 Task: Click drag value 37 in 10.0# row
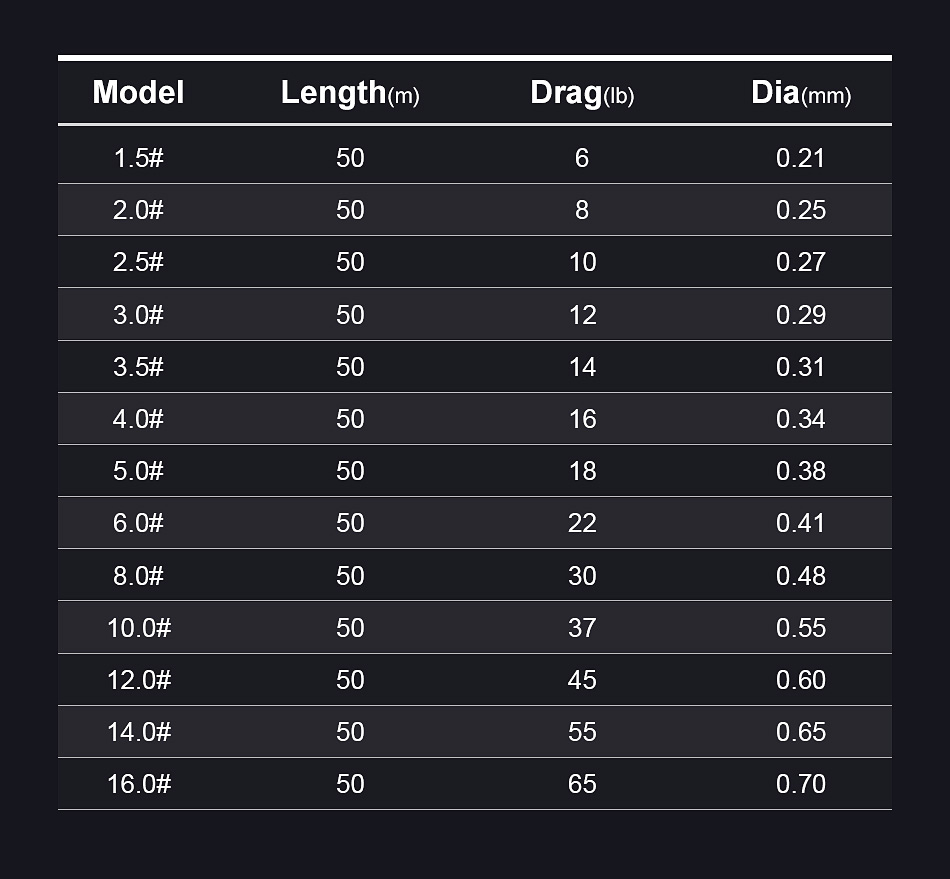(x=582, y=628)
